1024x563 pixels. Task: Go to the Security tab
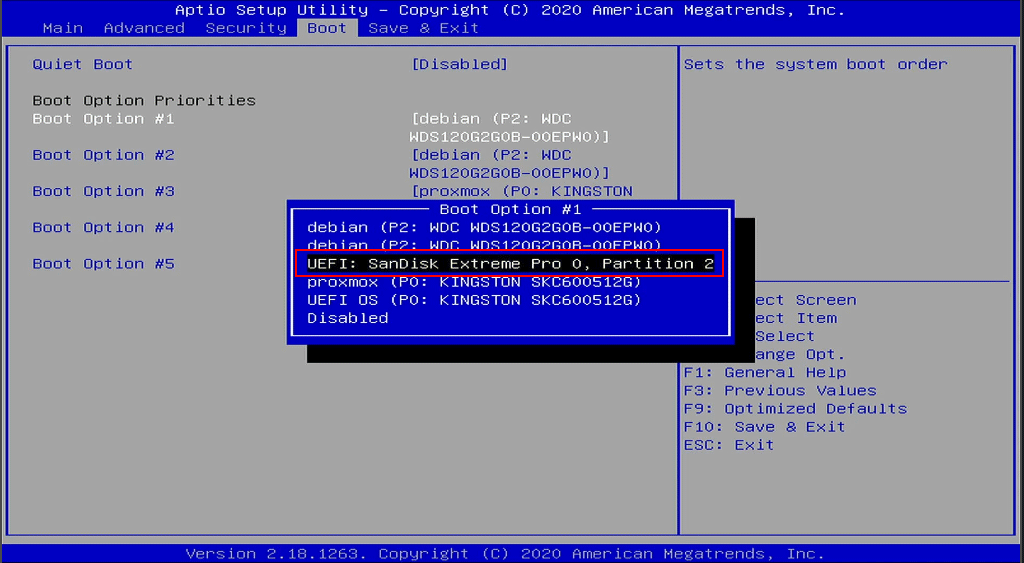(246, 28)
